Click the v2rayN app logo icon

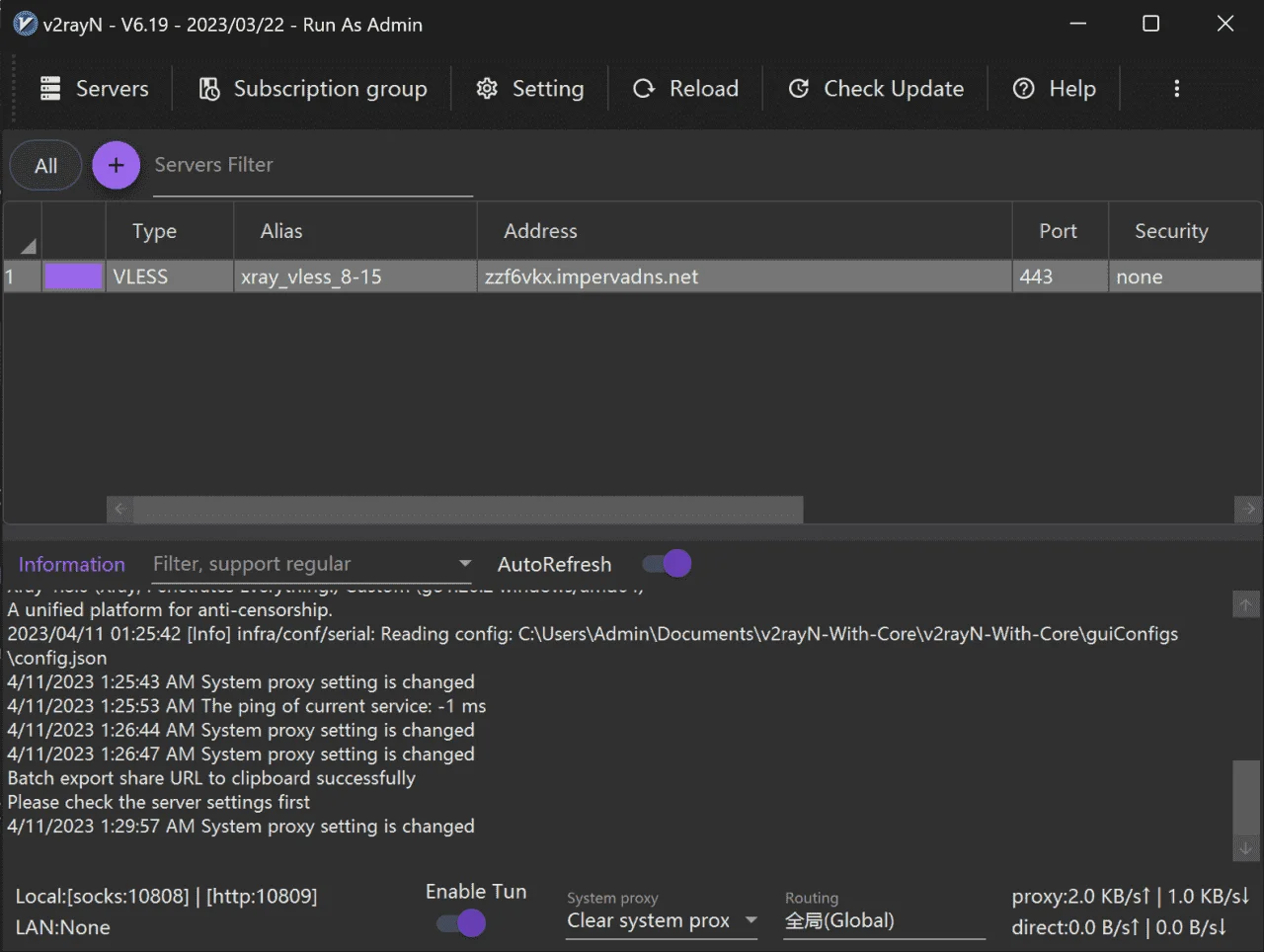25,25
